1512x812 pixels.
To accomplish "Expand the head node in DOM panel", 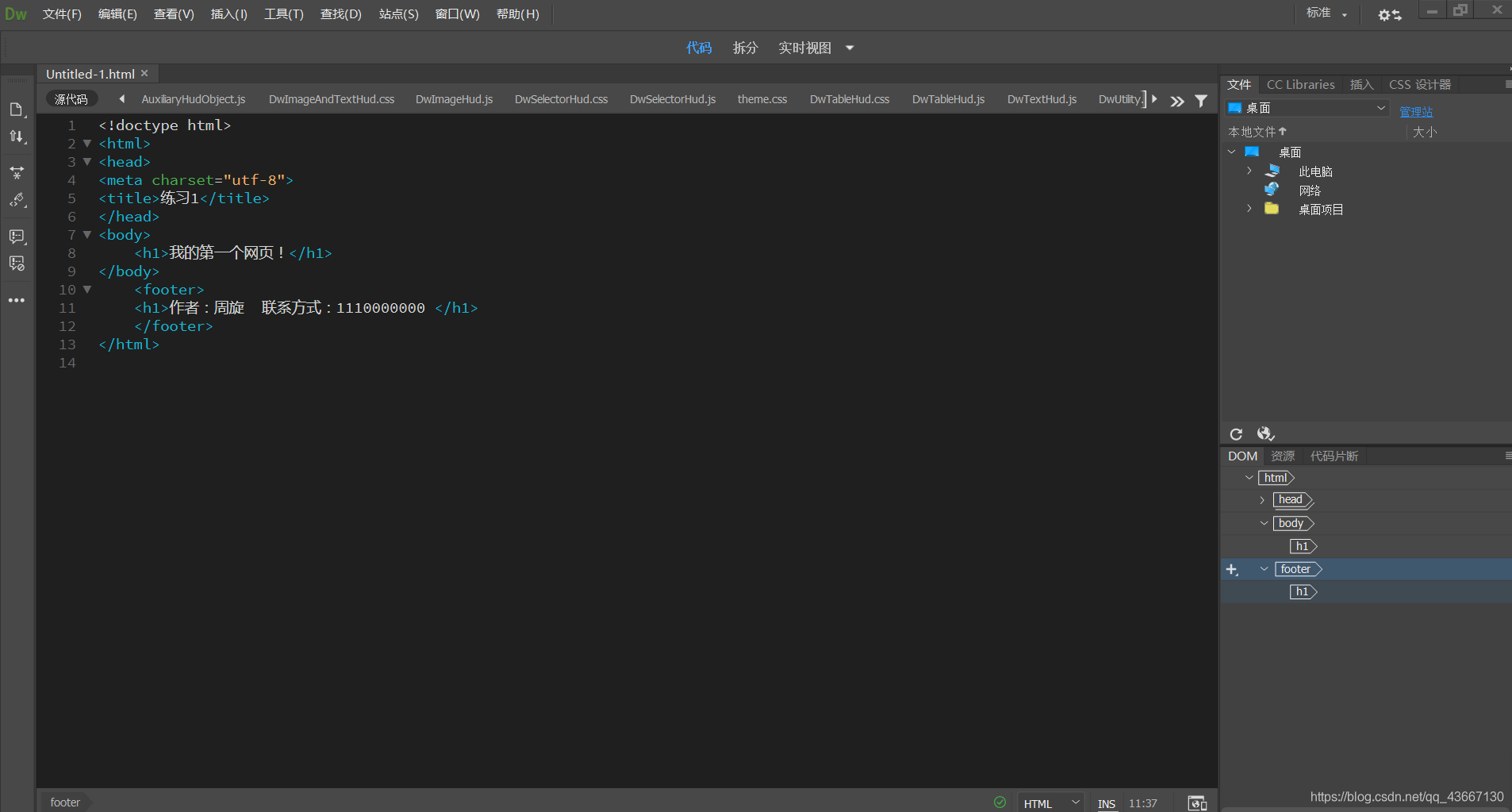I will click(x=1263, y=500).
